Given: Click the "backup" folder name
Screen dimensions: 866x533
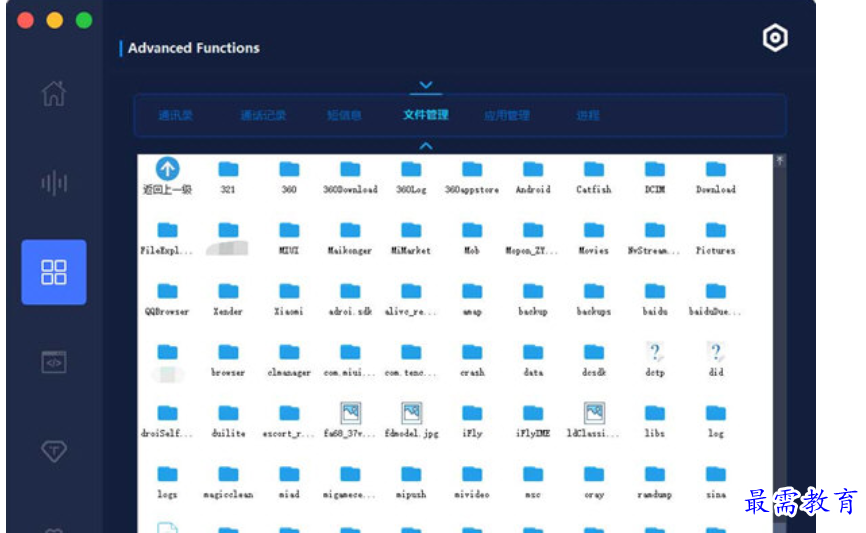Looking at the screenshot, I should click(x=533, y=312).
